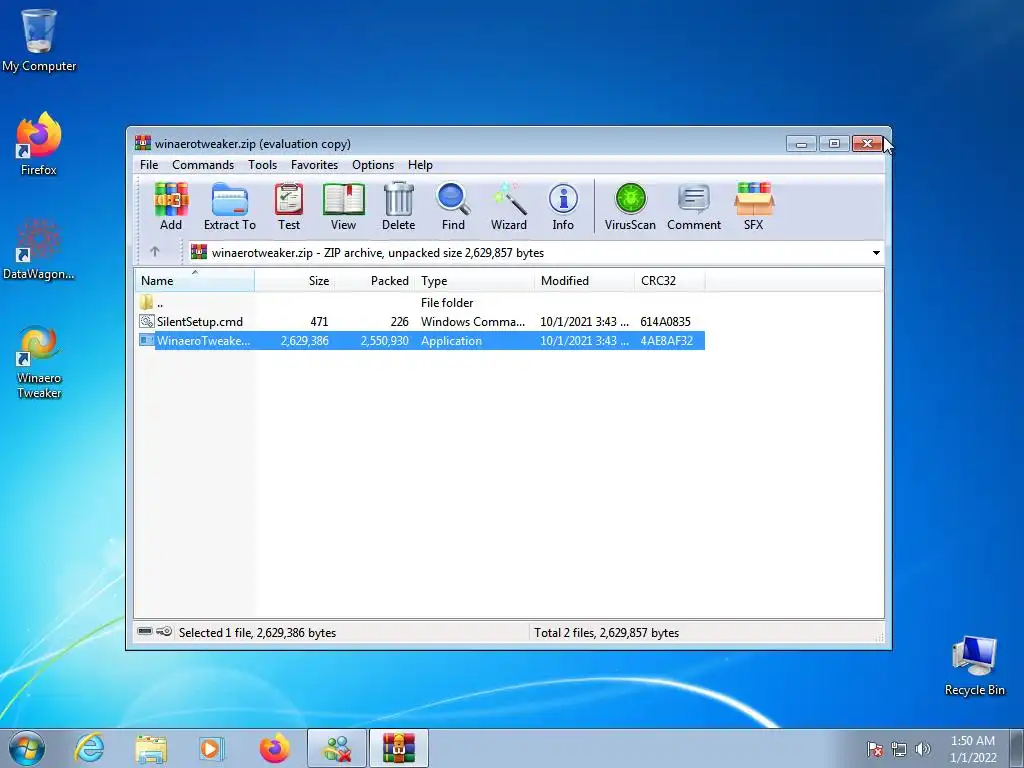Click Show Desktop button at taskbar end

[1016, 748]
